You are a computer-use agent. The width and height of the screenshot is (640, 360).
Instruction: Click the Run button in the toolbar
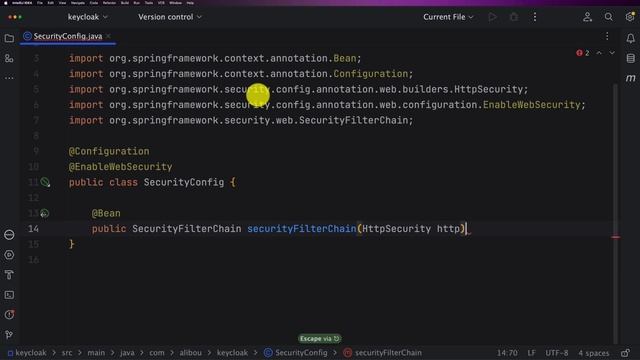coord(493,17)
